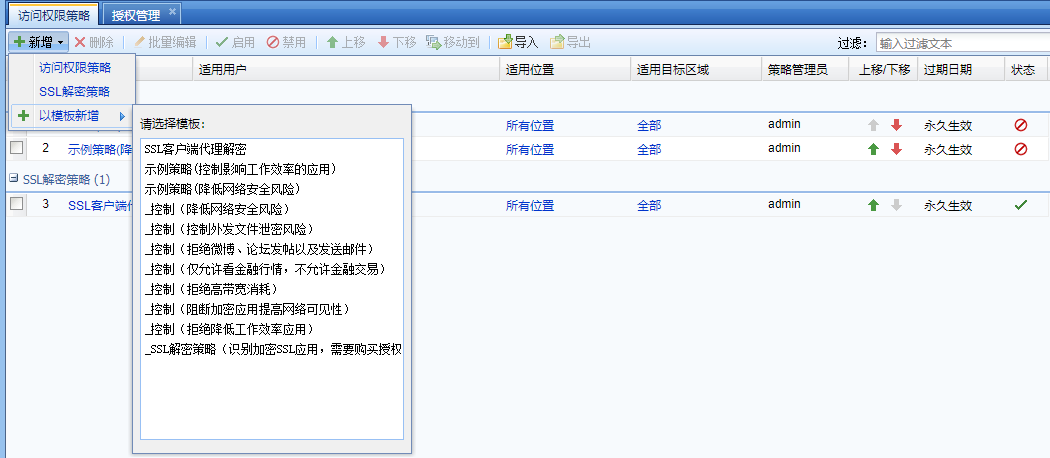Click the enable (启用) checkmark toolbar button

[x=222, y=42]
